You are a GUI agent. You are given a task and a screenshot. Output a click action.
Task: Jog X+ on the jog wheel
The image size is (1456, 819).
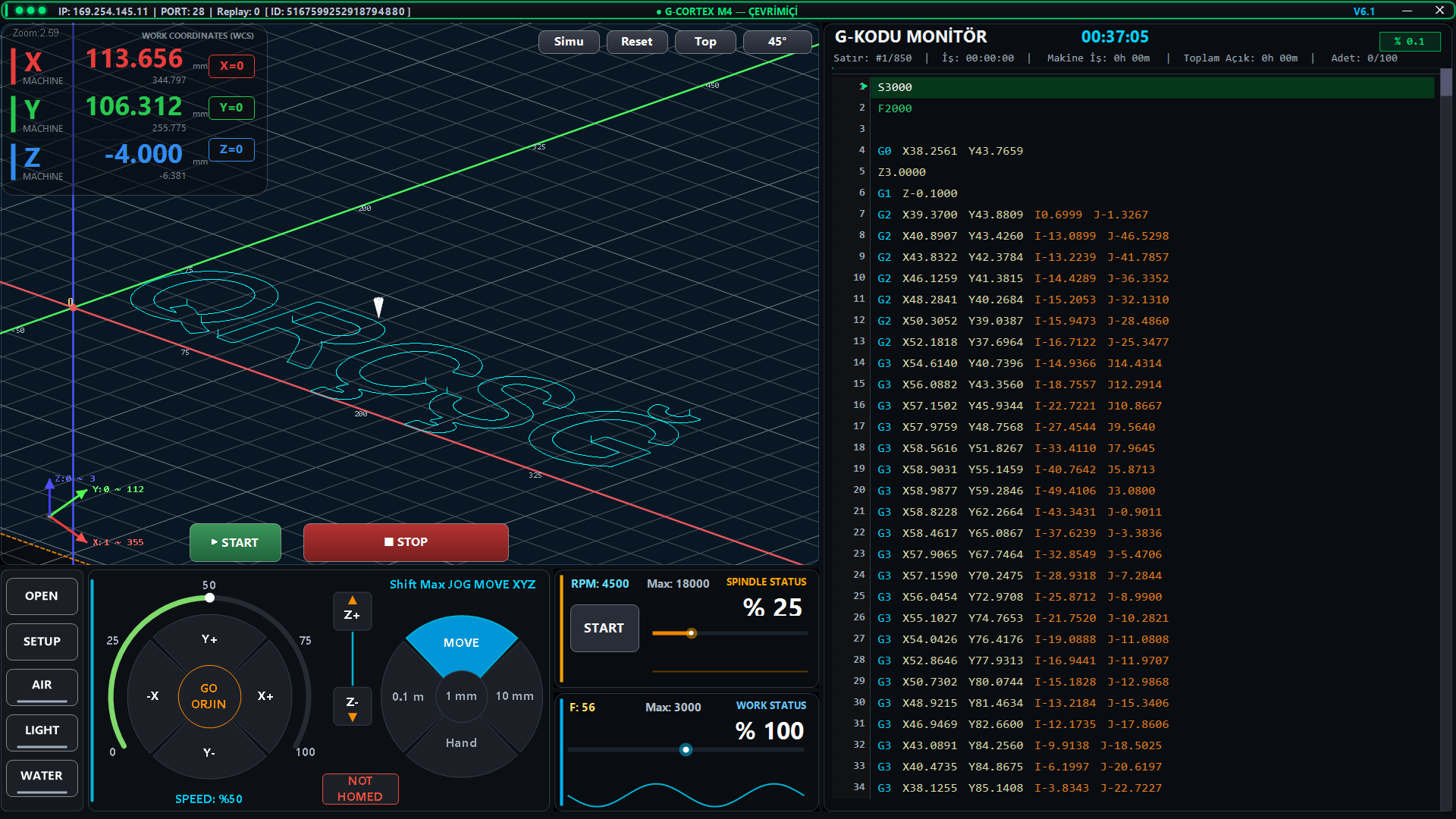(x=265, y=696)
